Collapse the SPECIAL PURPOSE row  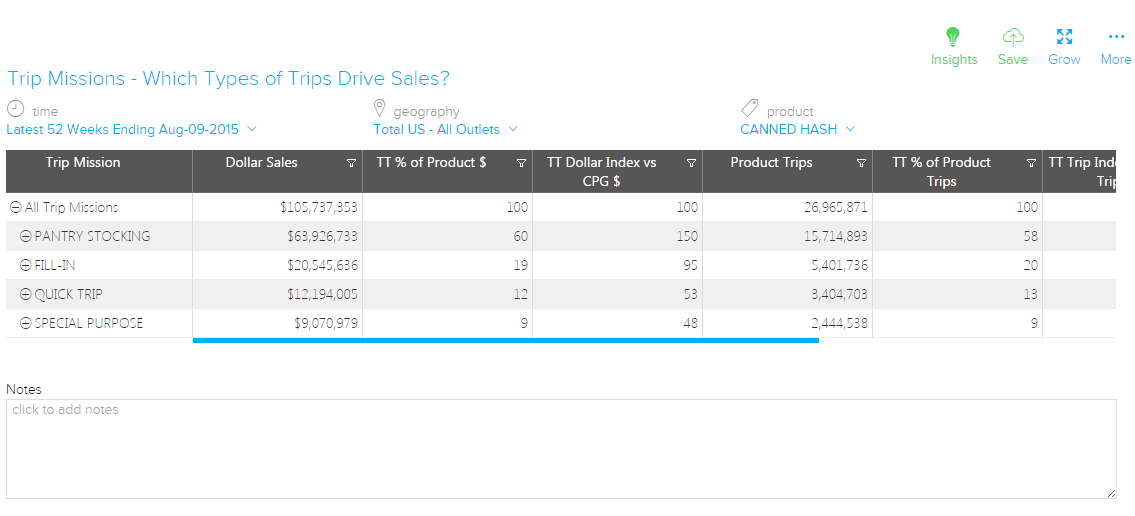click(26, 324)
